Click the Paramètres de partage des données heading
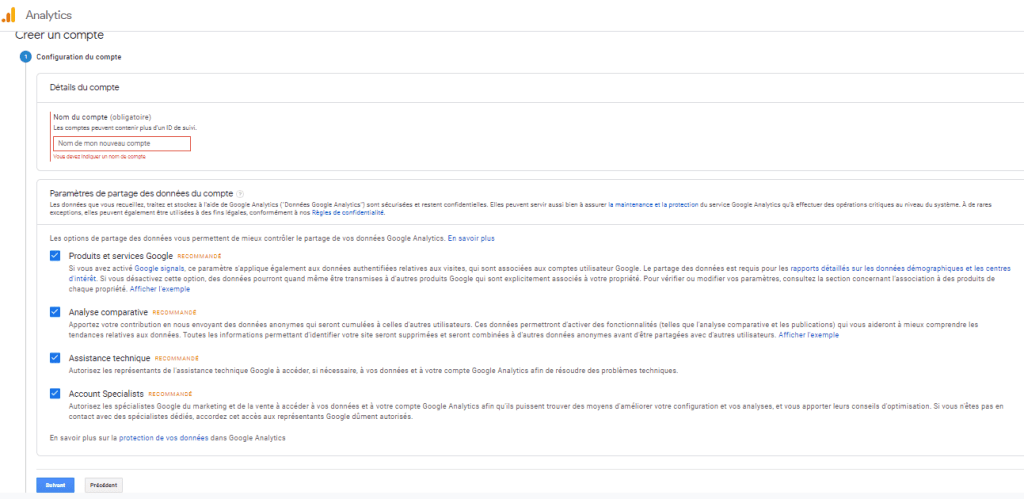 (141, 193)
